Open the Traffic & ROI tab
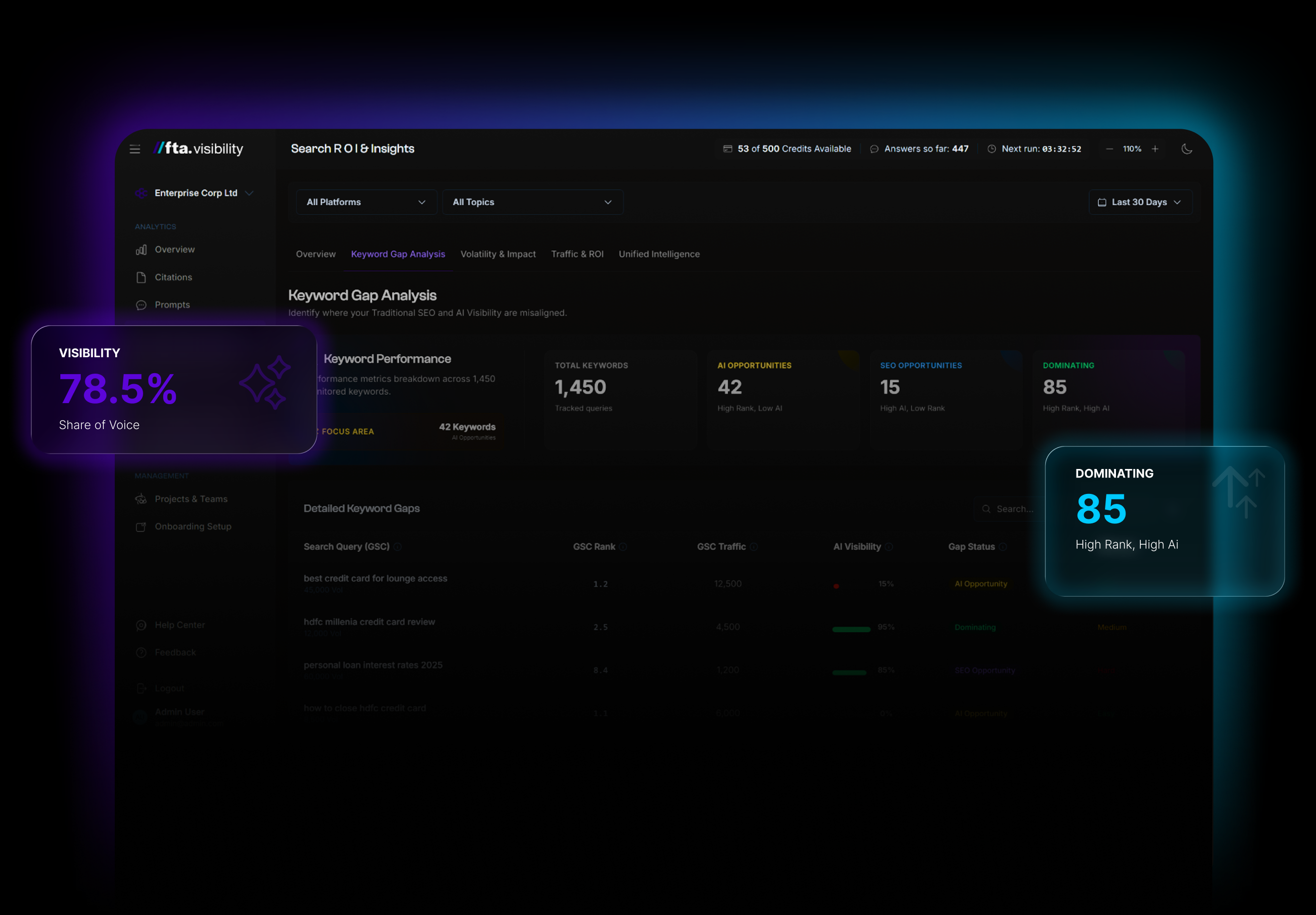 coord(577,254)
